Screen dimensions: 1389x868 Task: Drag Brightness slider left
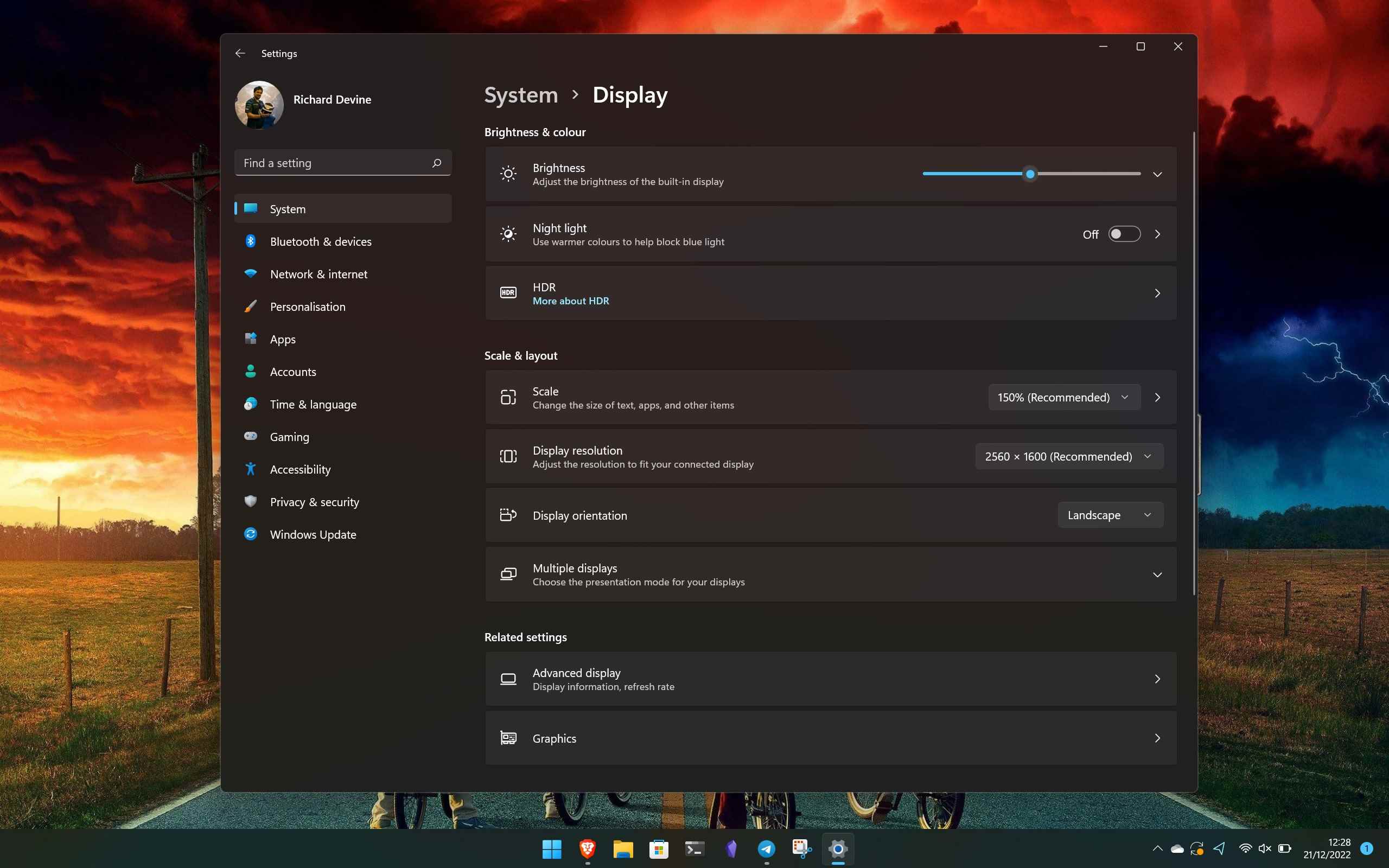[x=1029, y=173]
